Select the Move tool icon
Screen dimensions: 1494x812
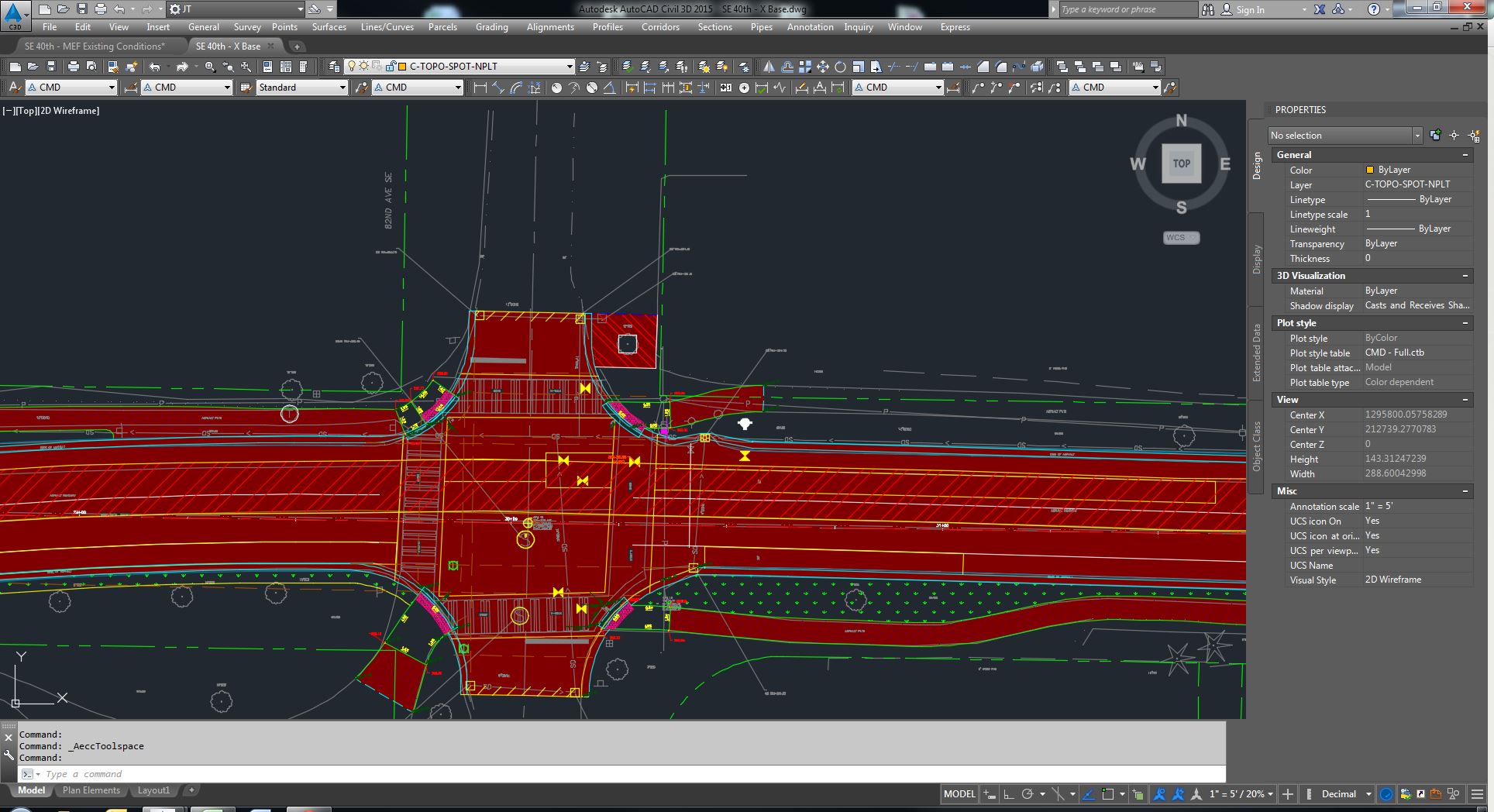(823, 67)
